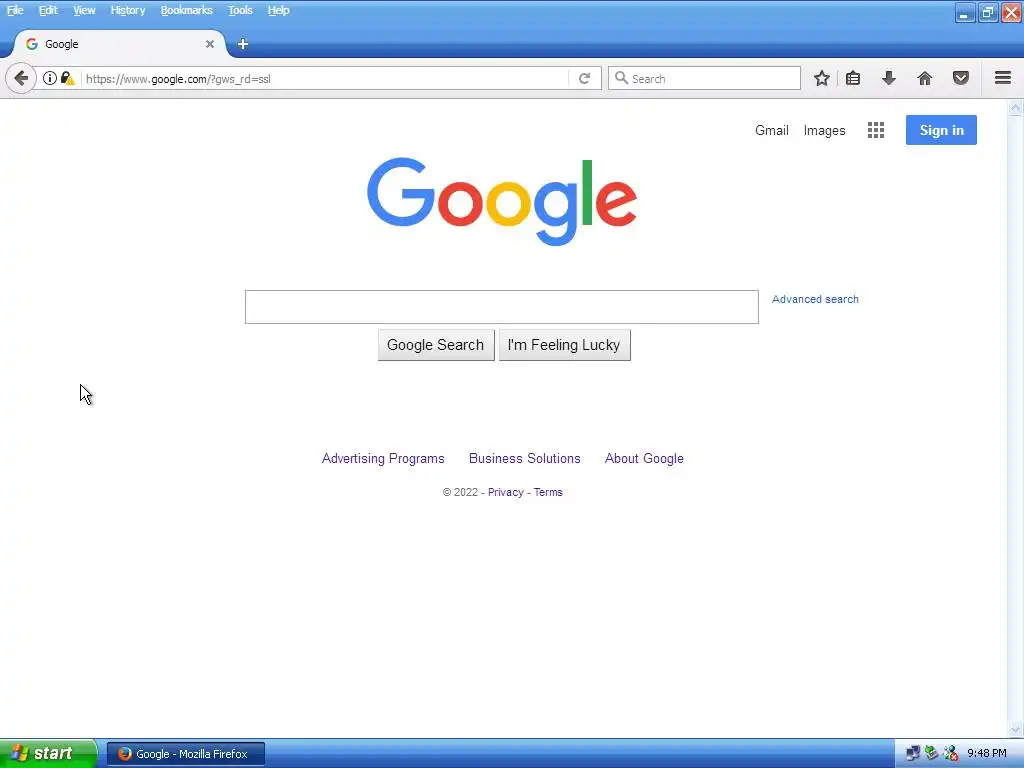Open the Gmail link
Screen dimensions: 1024x768
(772, 131)
